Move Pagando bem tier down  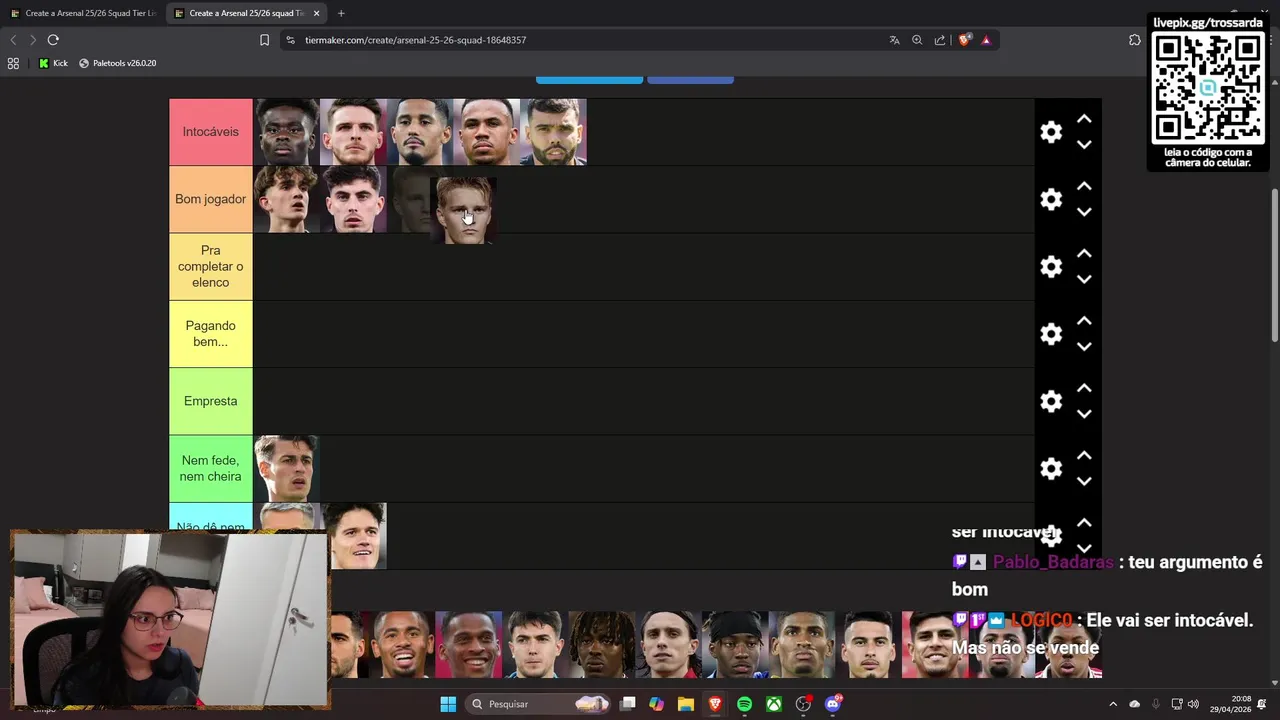pyautogui.click(x=1084, y=347)
